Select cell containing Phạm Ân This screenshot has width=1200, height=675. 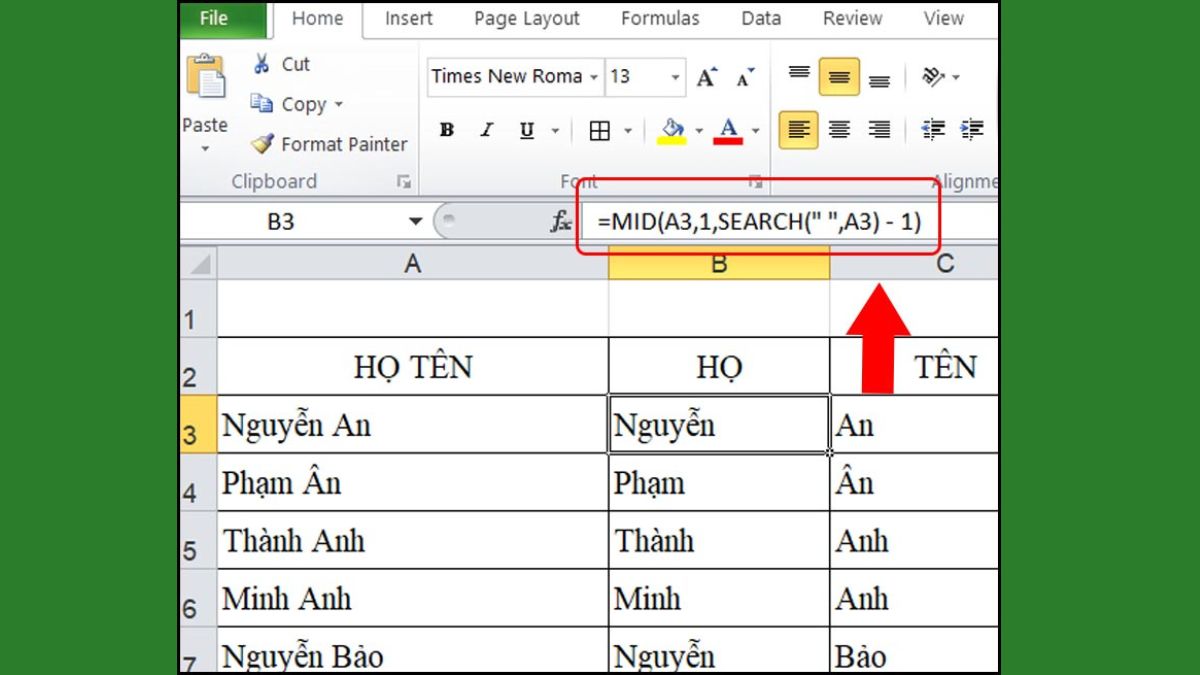tap(412, 482)
